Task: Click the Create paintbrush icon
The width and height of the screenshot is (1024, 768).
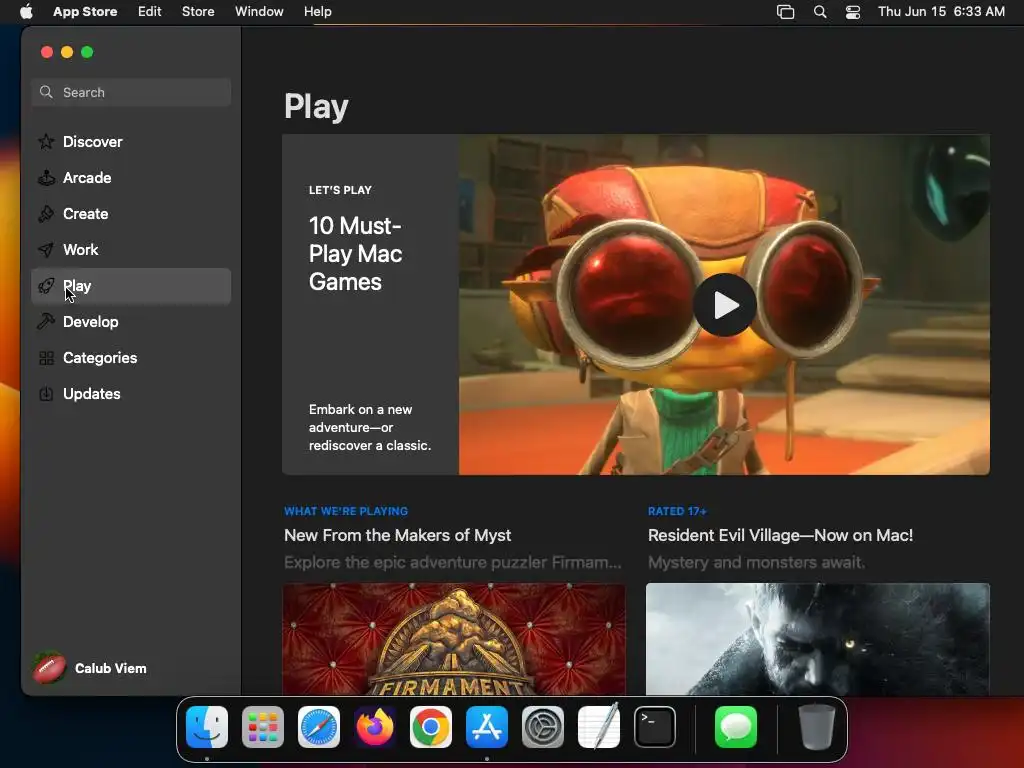Action: pos(46,214)
